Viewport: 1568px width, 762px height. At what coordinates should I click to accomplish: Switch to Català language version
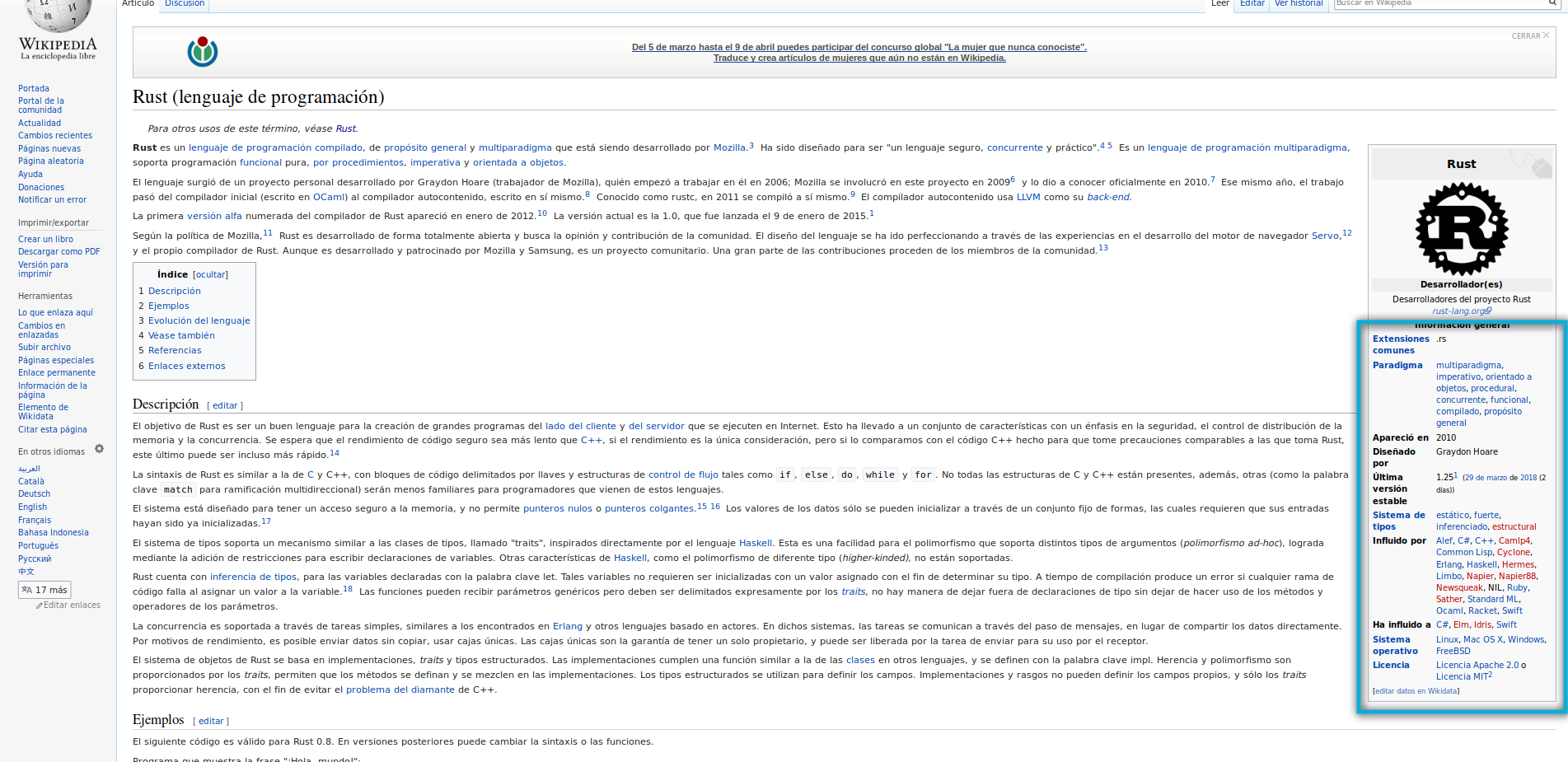tap(31, 482)
